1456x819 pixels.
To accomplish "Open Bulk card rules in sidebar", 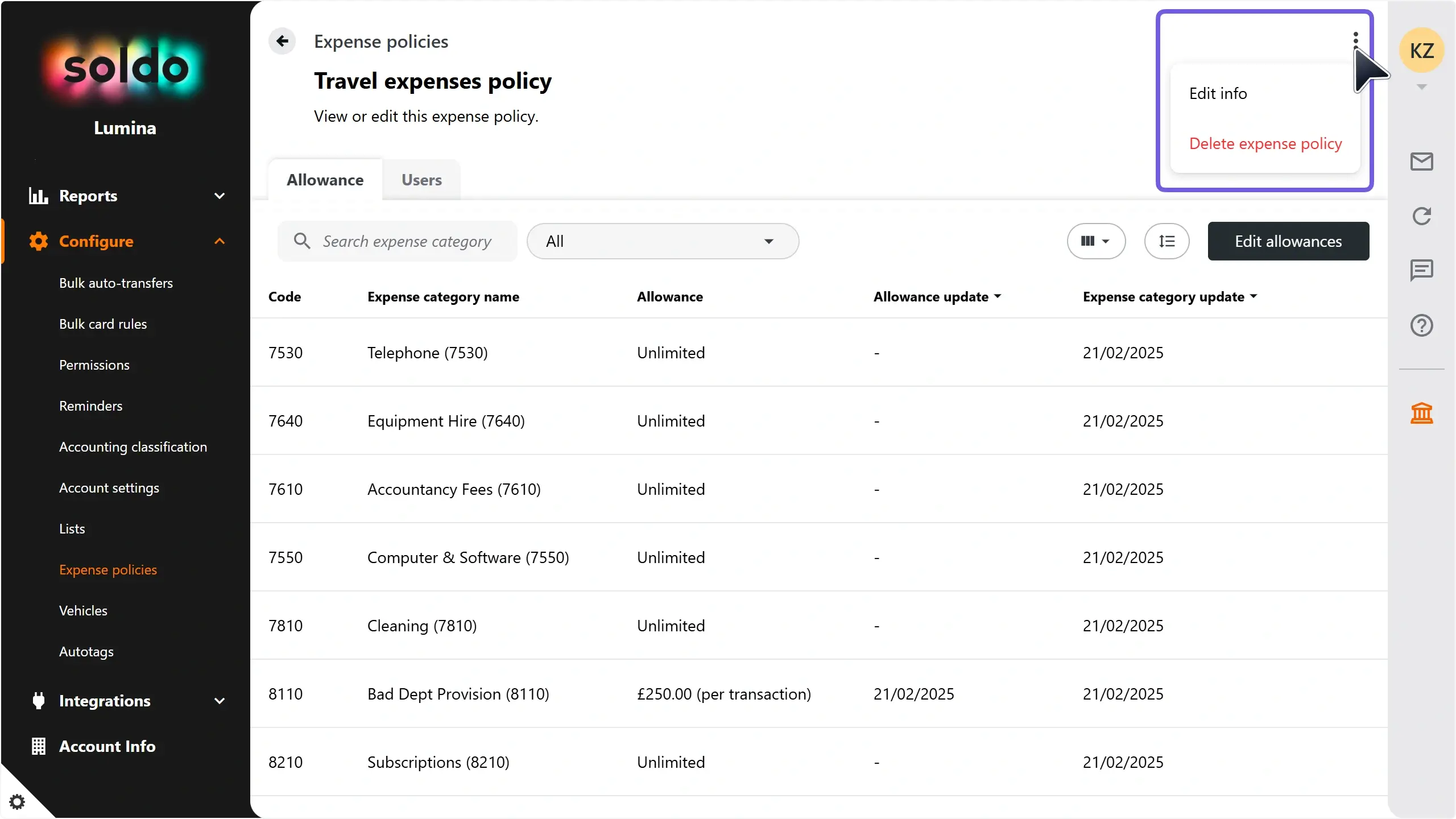I will click(103, 324).
